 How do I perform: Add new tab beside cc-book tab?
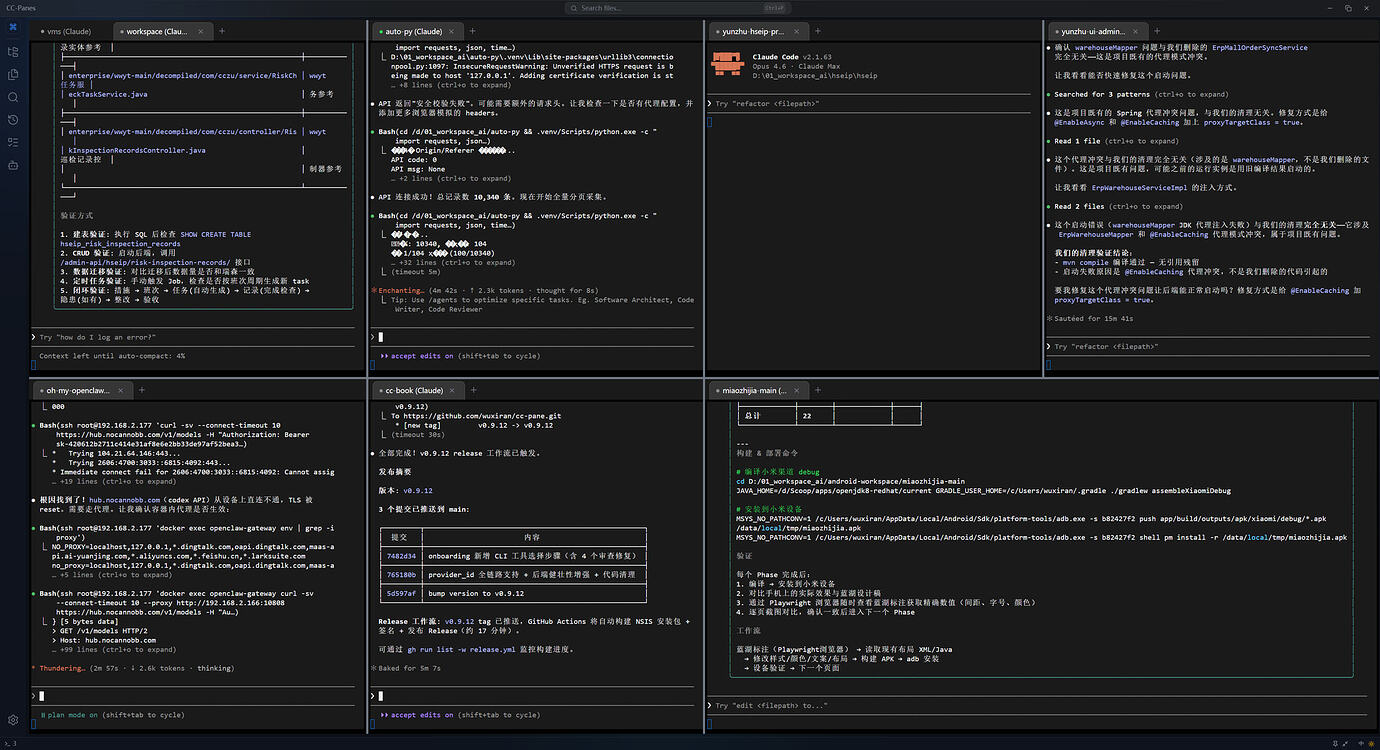click(474, 390)
